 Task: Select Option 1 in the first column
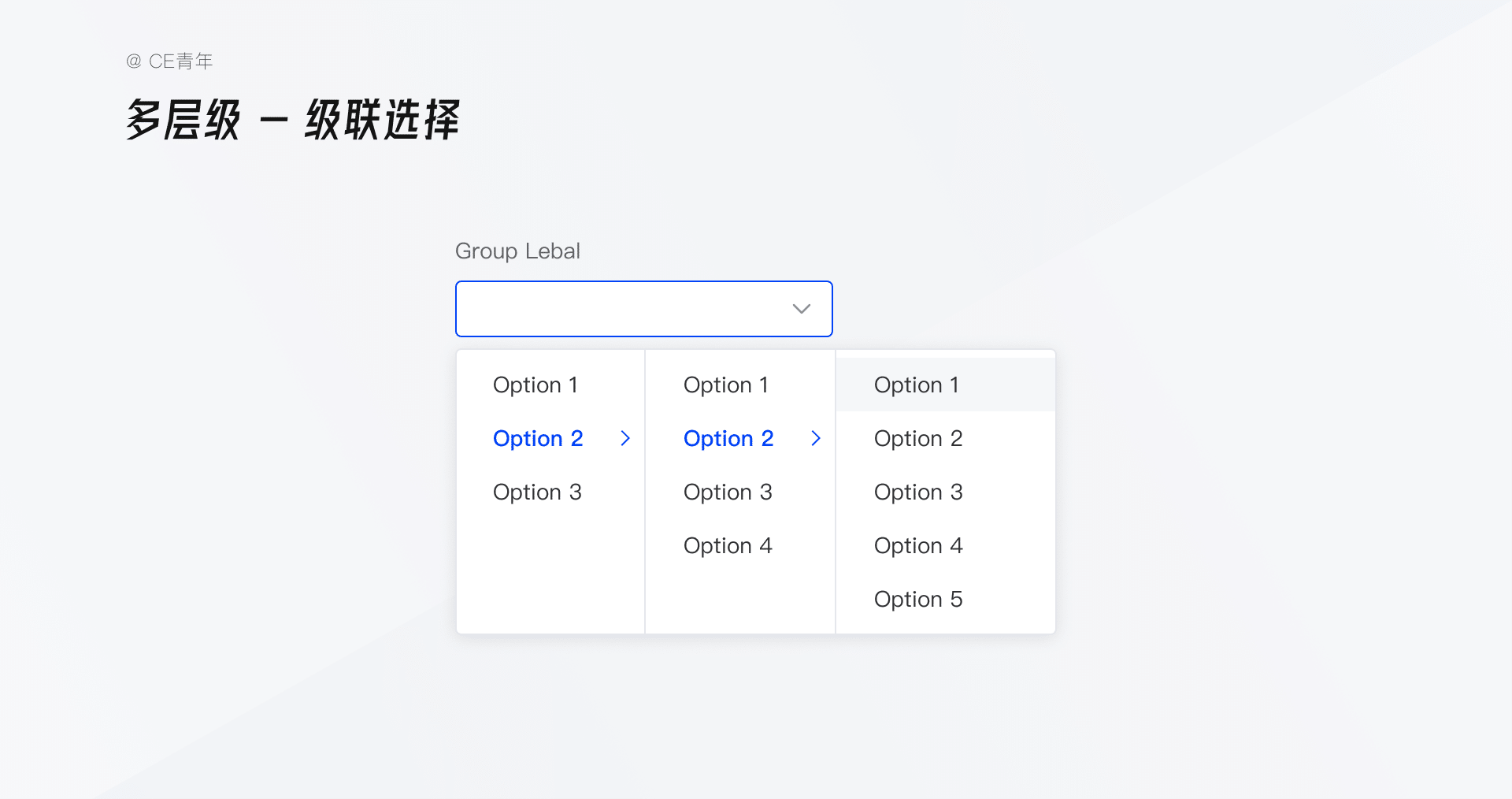535,385
